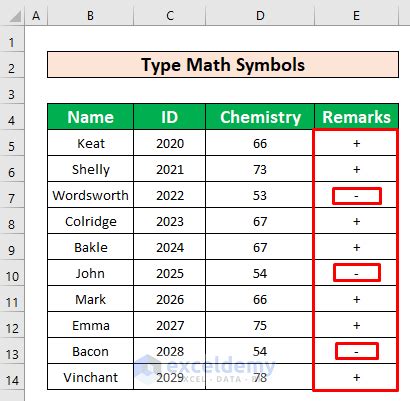Click the cell containing 'Keat'
Viewport: 410px width, 401px height.
pos(90,143)
